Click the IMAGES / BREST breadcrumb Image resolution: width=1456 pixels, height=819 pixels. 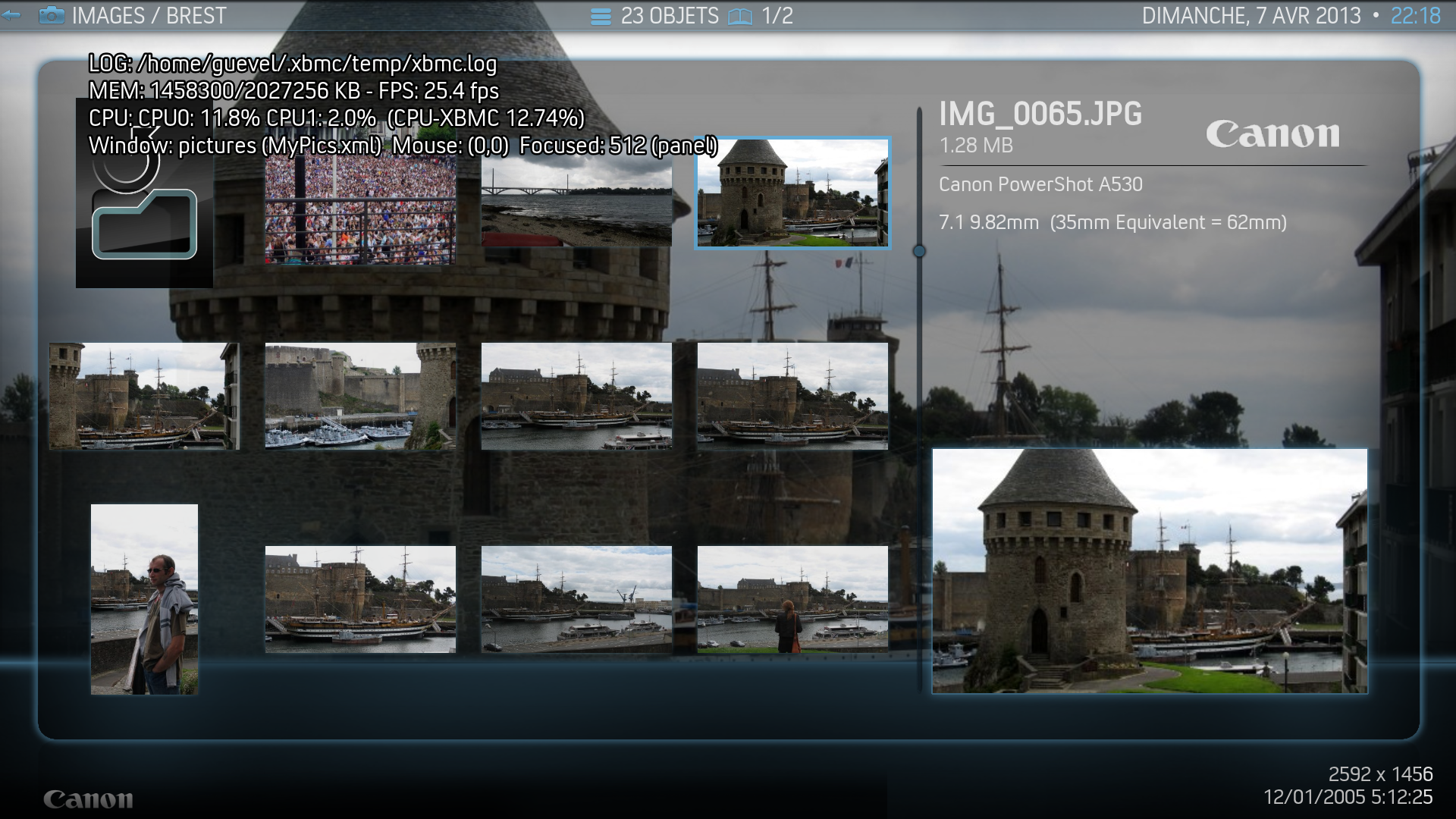click(149, 16)
